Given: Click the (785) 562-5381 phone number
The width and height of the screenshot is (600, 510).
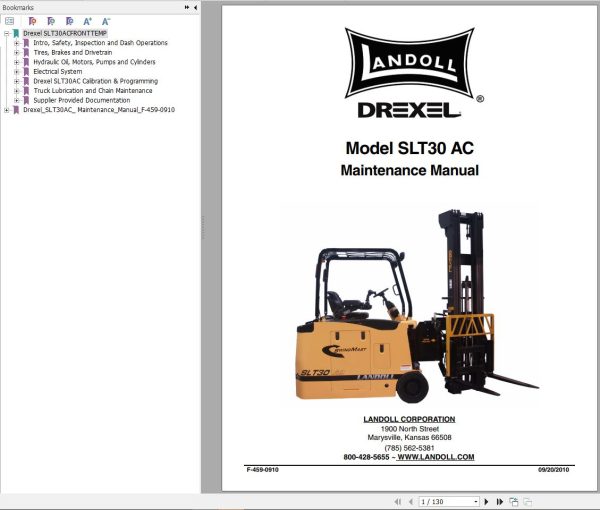Looking at the screenshot, I should point(409,448).
